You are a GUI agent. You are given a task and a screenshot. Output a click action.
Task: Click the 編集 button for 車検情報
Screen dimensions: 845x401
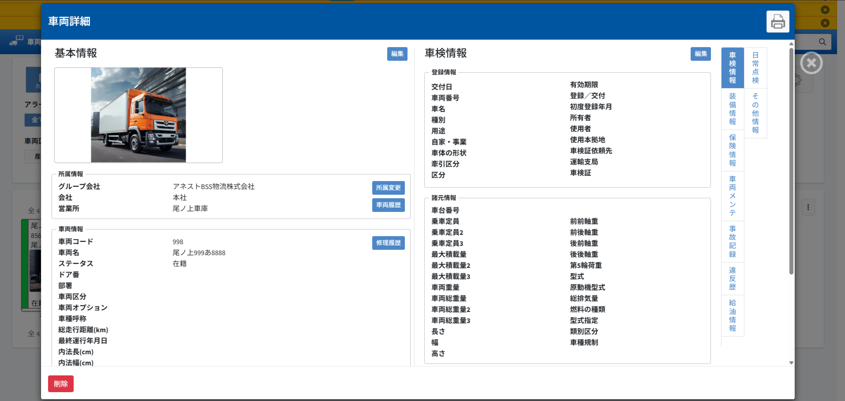tap(700, 54)
